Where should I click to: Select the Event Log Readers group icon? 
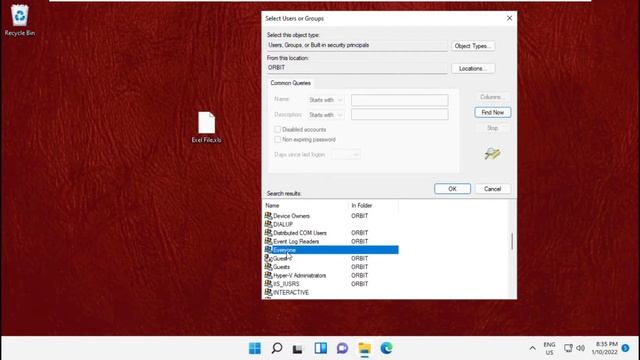(x=268, y=241)
